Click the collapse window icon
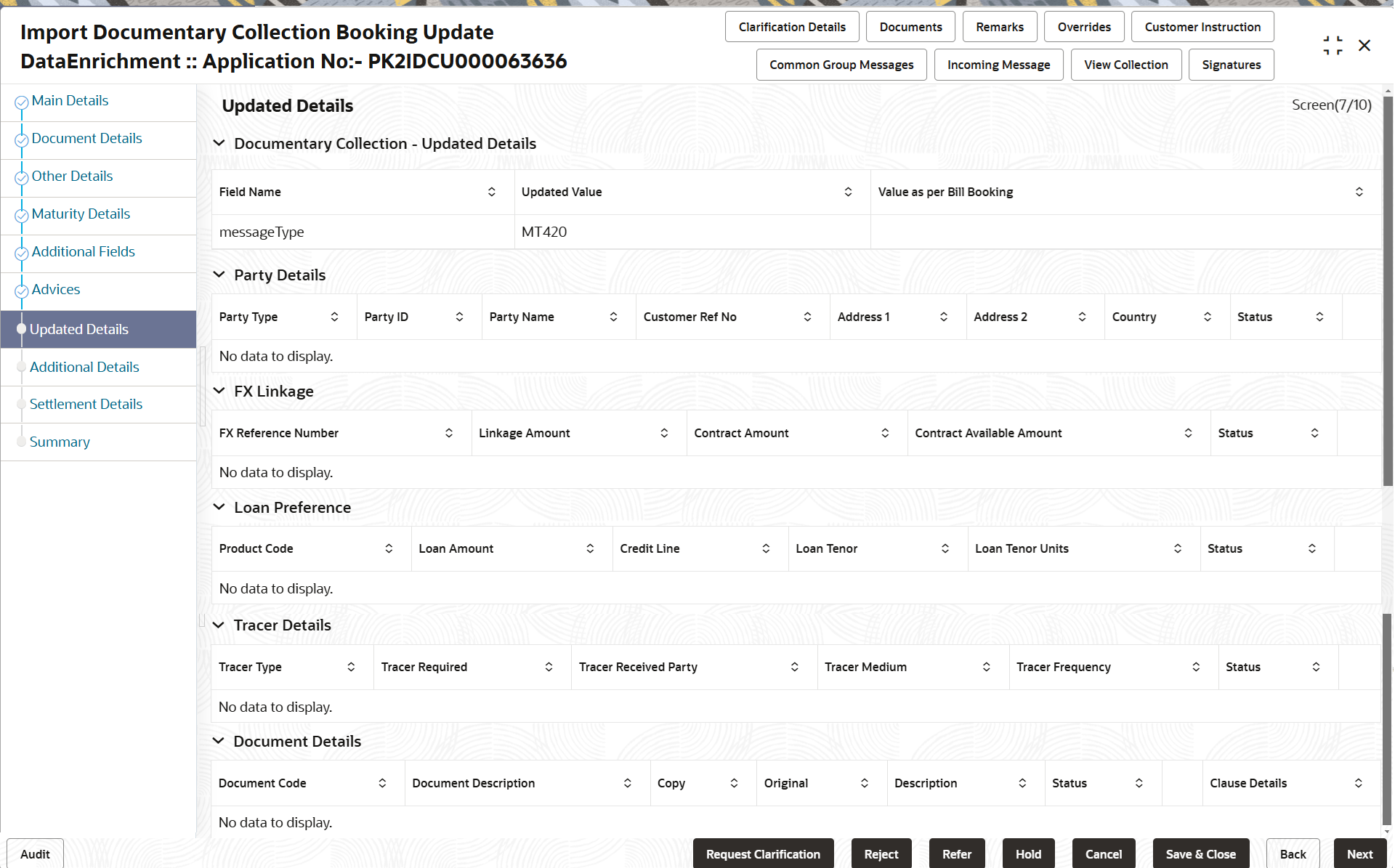1395x868 pixels. click(x=1333, y=45)
